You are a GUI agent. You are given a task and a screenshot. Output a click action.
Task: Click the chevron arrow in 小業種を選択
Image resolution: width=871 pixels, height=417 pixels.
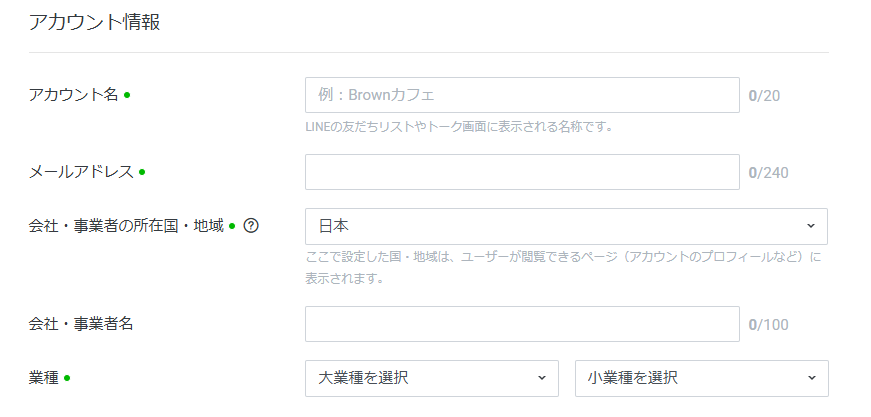(811, 378)
